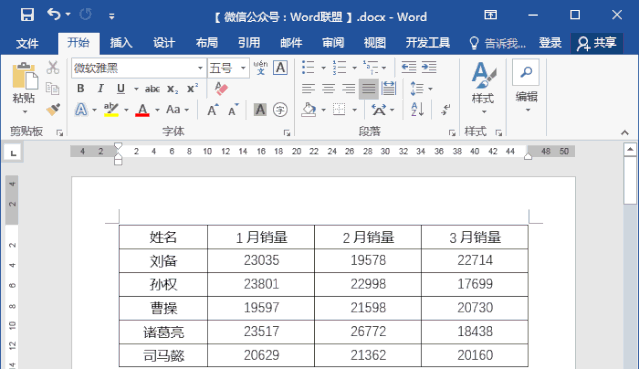The width and height of the screenshot is (639, 369).
Task: Toggle subscript formatting
Action: tap(173, 89)
